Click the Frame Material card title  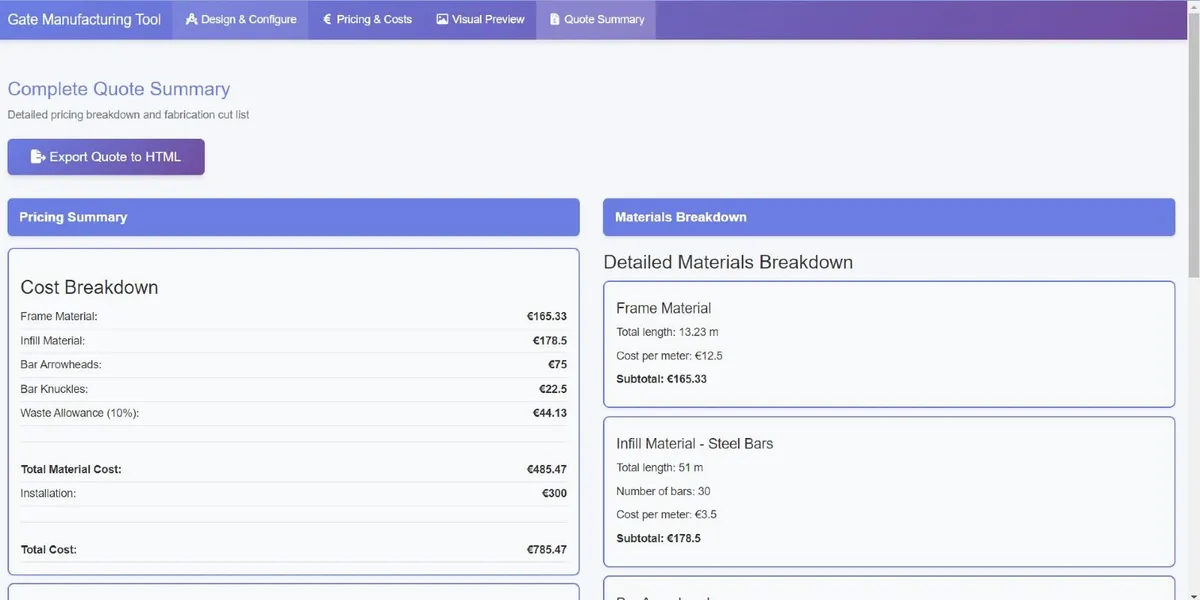pyautogui.click(x=664, y=308)
